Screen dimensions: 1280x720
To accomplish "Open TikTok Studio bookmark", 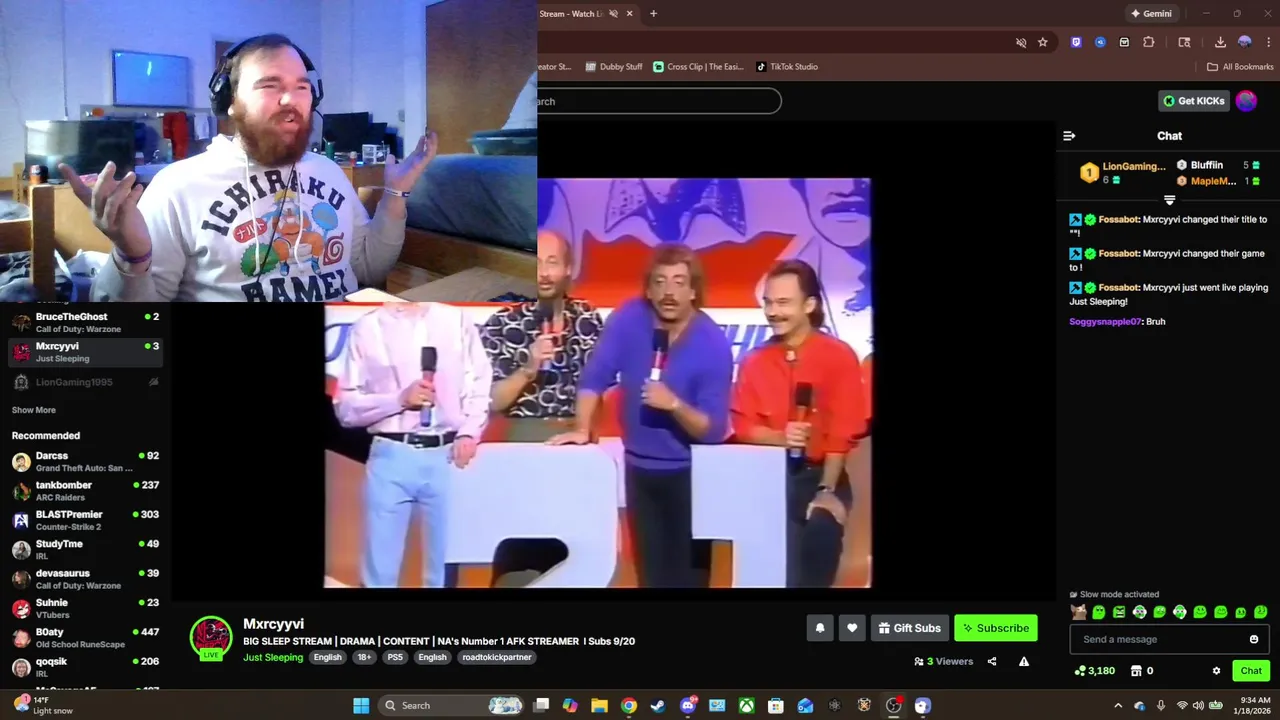I will 788,67.
